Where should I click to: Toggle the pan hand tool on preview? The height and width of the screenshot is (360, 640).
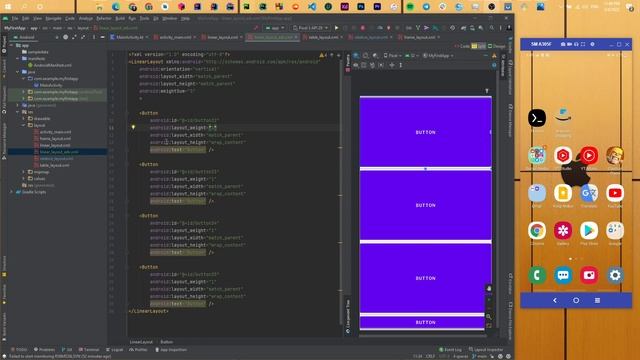[489, 288]
